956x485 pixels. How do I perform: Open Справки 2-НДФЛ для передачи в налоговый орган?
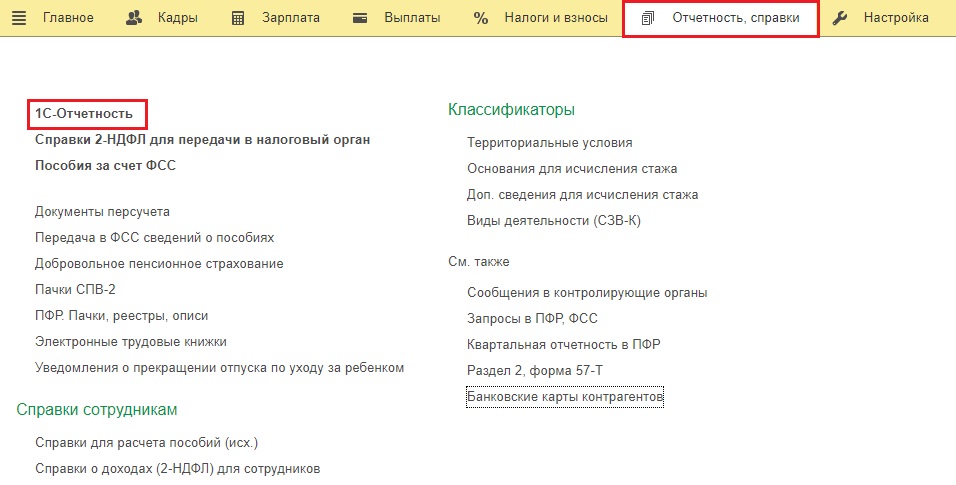point(202,140)
